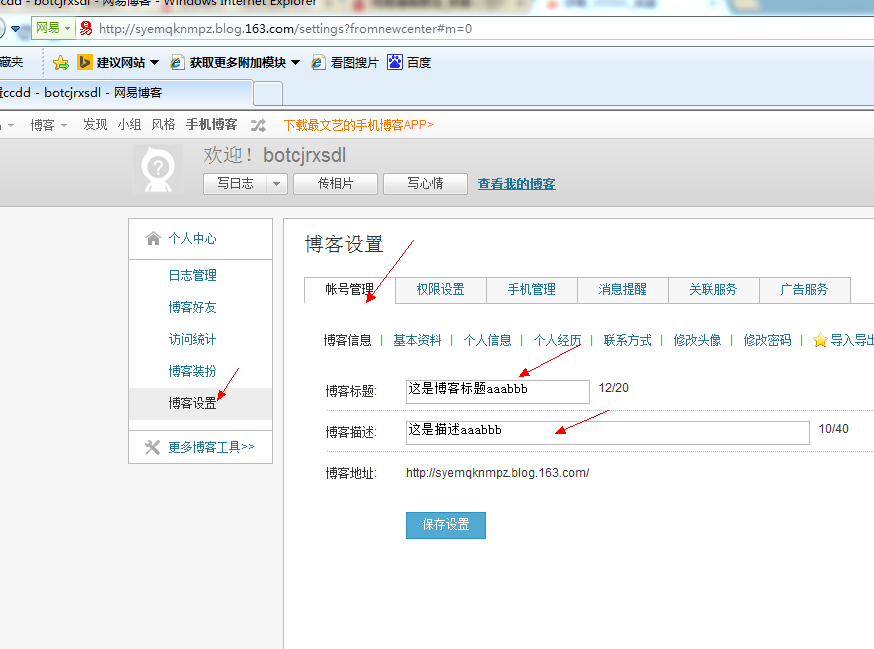
Task: Click the home icon beside 个人中心
Action: point(153,239)
